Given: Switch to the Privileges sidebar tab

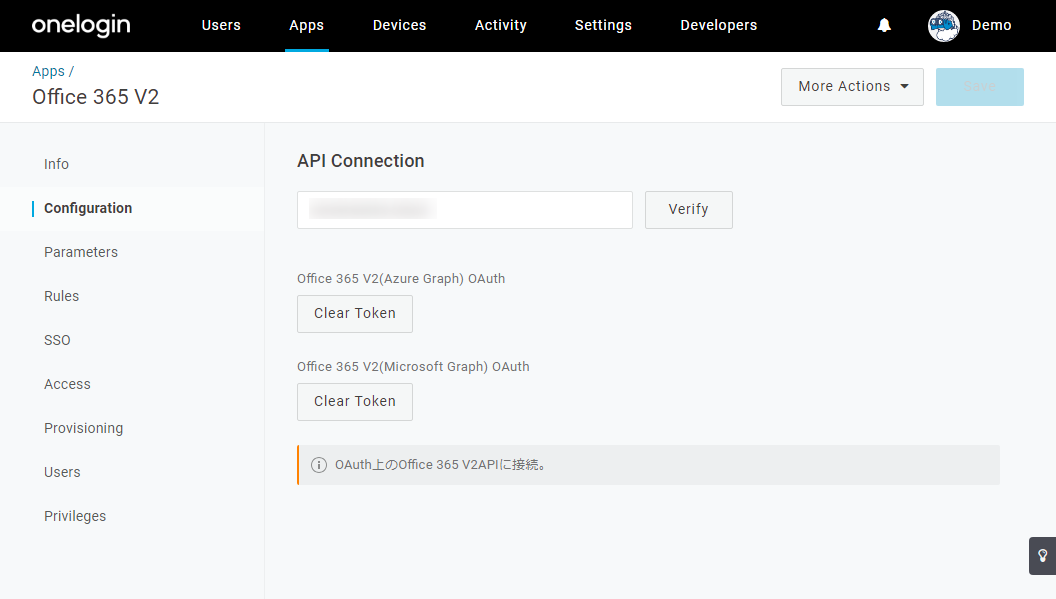Looking at the screenshot, I should click(75, 516).
